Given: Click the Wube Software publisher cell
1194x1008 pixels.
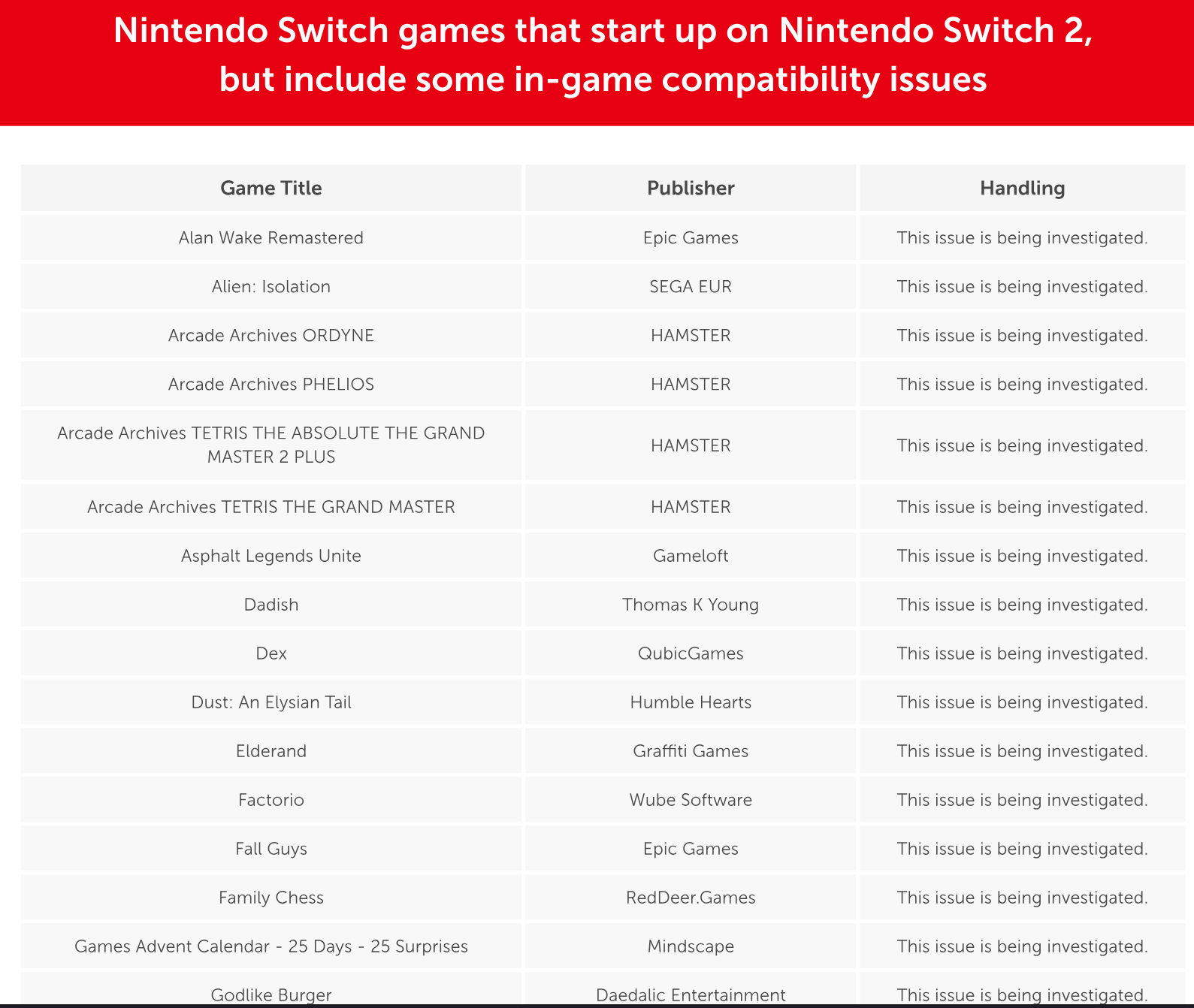Looking at the screenshot, I should coord(691,800).
